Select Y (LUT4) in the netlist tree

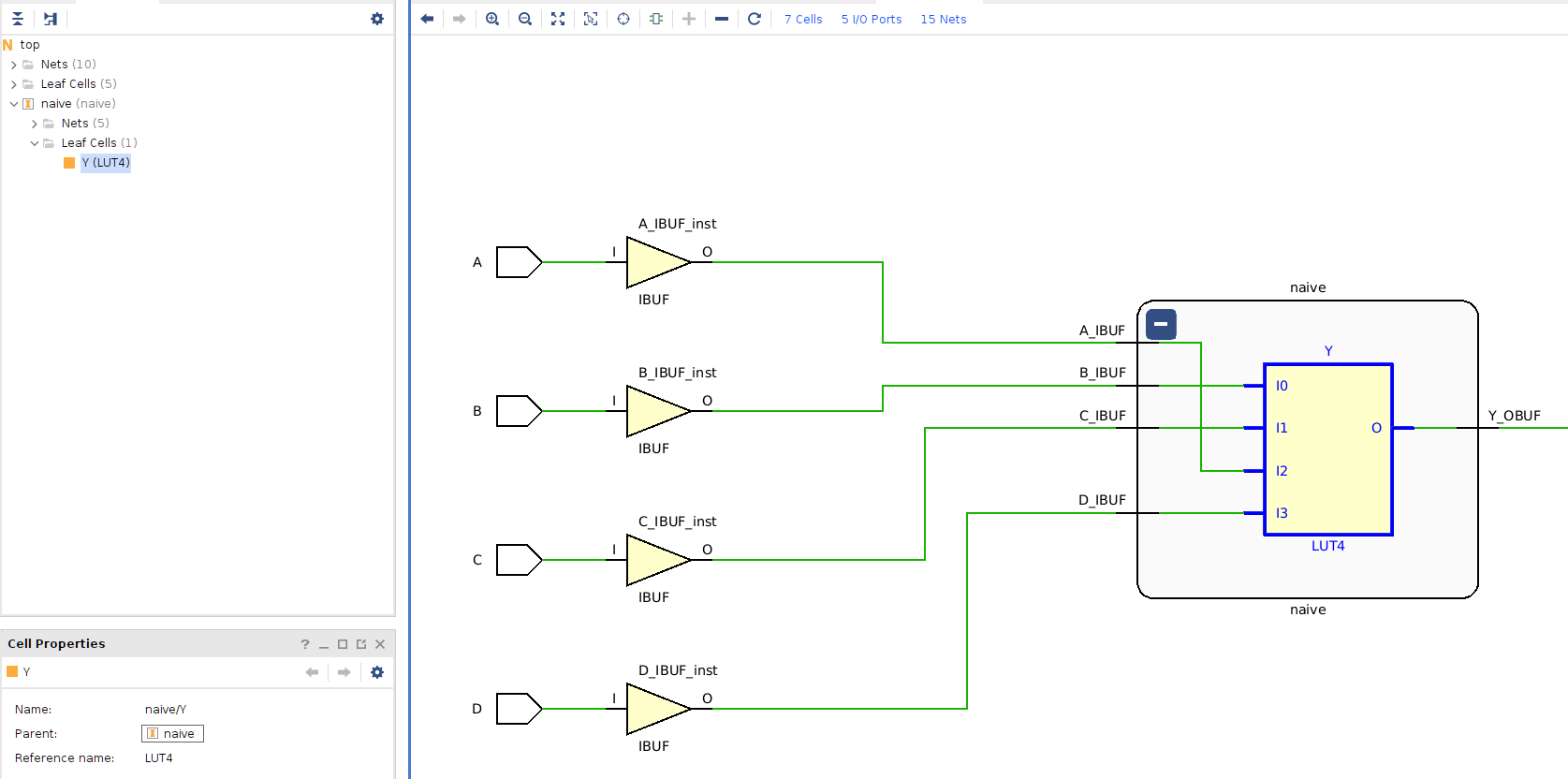[x=105, y=163]
